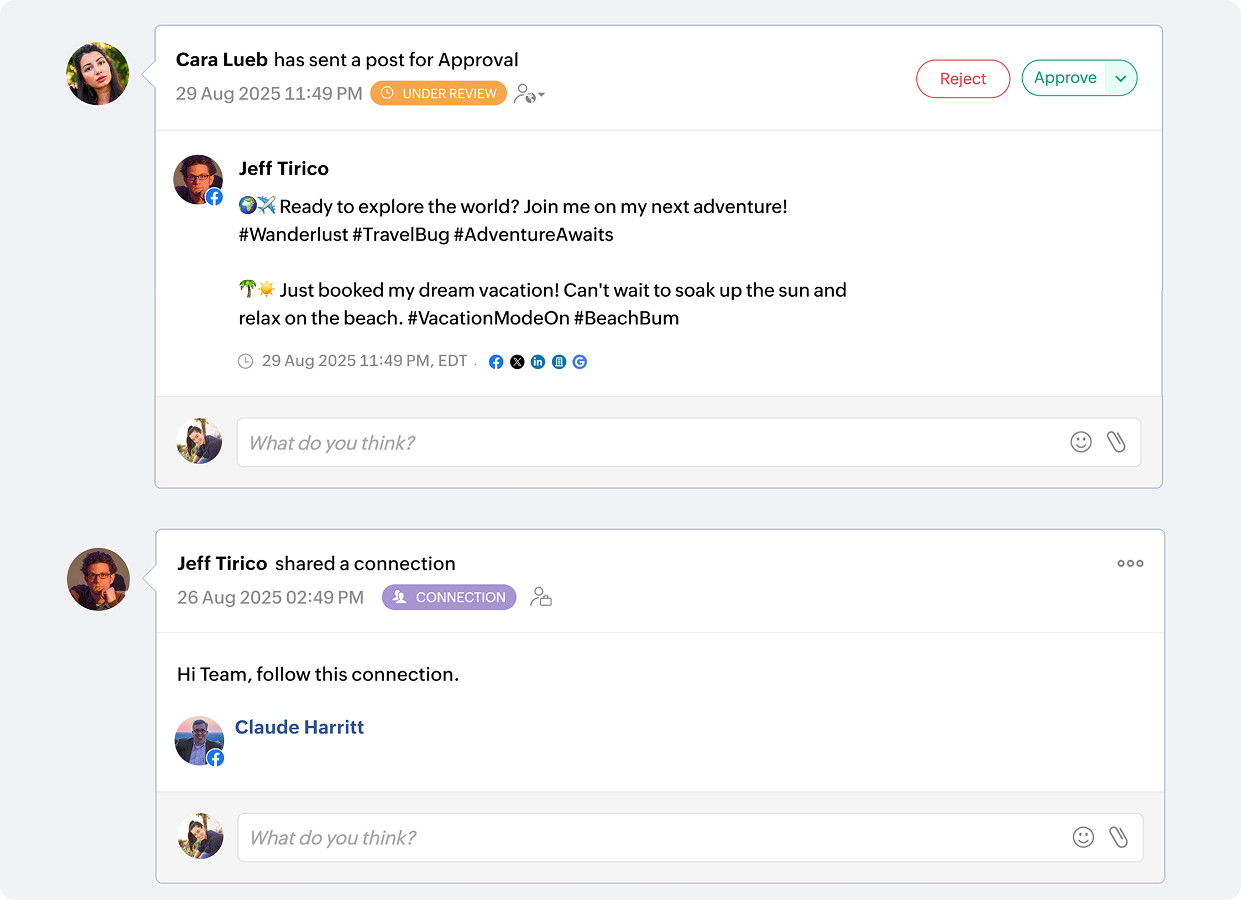The height and width of the screenshot is (900, 1241).
Task: Click the Google network icon under the post
Action: tap(580, 362)
